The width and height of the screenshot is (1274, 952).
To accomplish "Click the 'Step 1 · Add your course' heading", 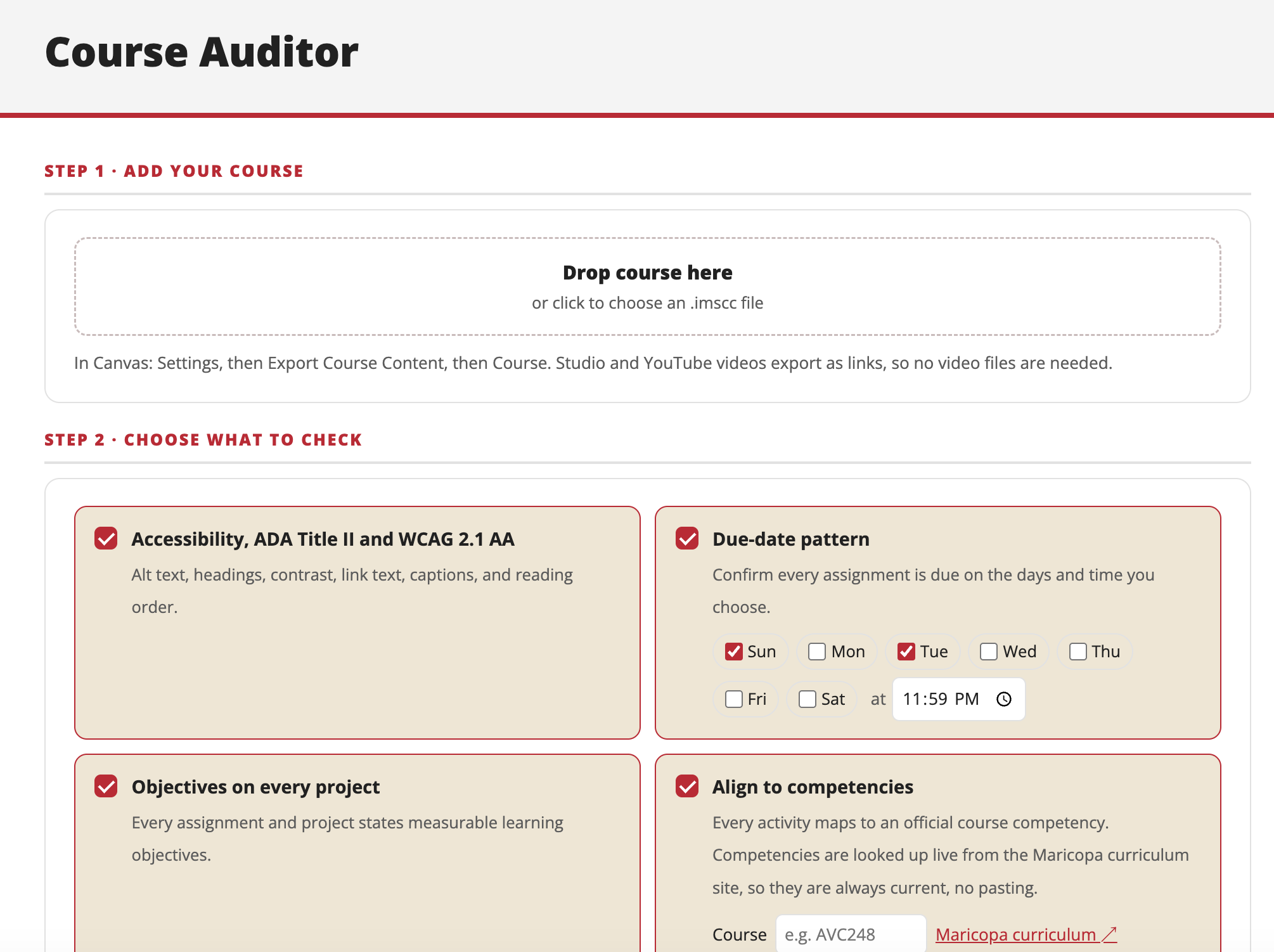I will 174,171.
